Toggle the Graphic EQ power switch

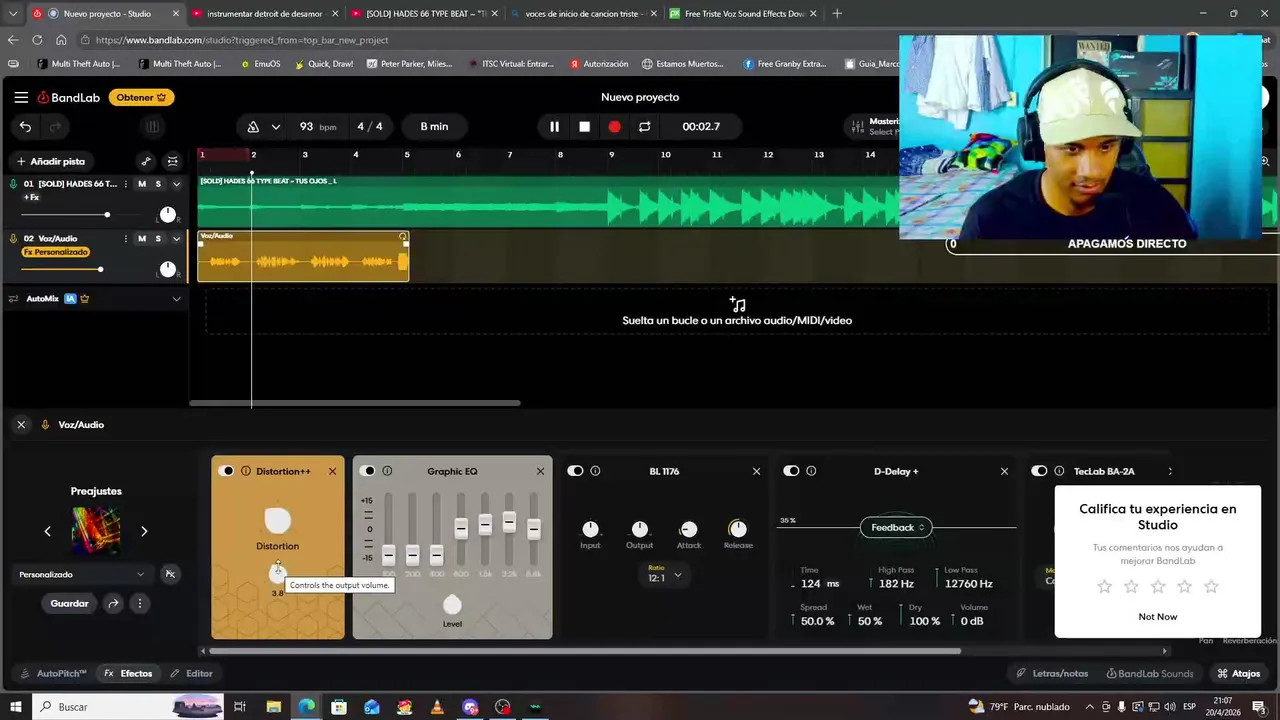coord(368,471)
